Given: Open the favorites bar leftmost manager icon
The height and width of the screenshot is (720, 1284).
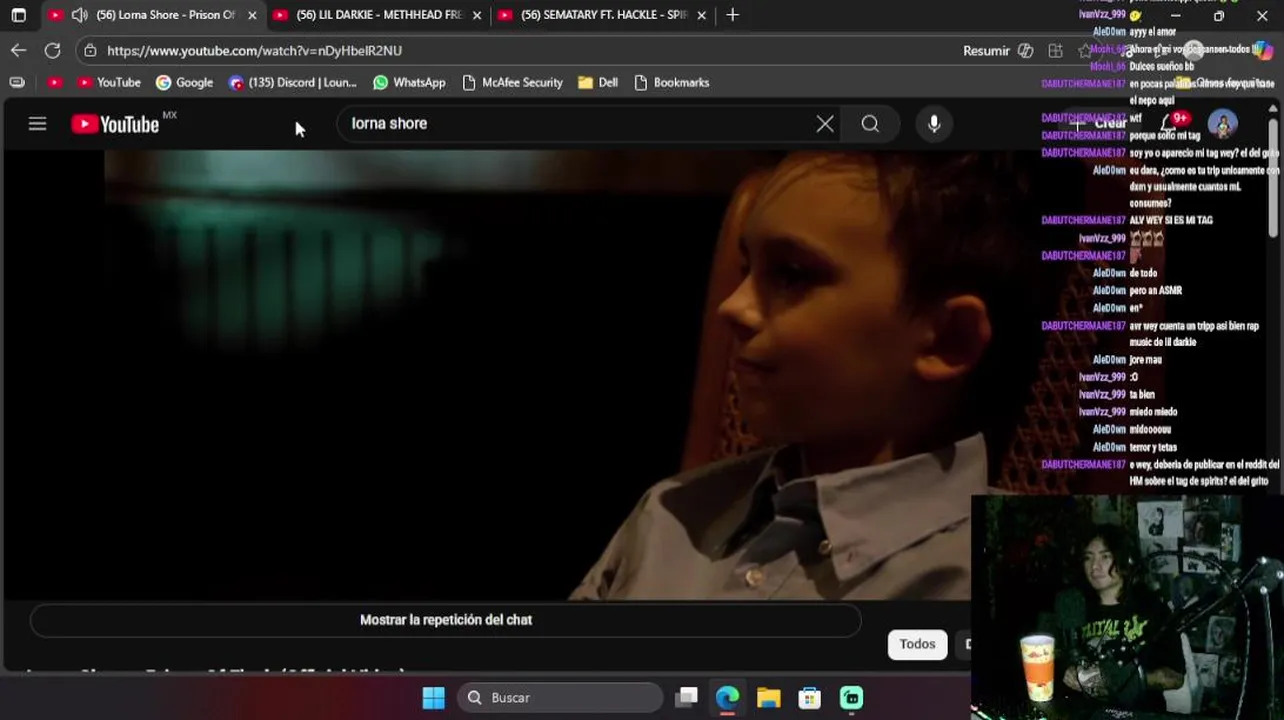Looking at the screenshot, I should click(x=17, y=83).
